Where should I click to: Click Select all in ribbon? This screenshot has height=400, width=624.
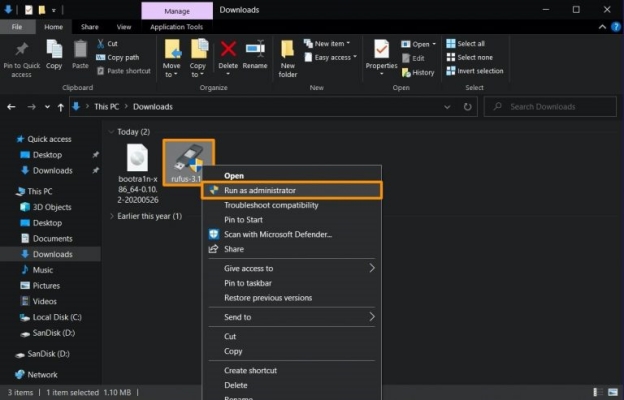[470, 44]
